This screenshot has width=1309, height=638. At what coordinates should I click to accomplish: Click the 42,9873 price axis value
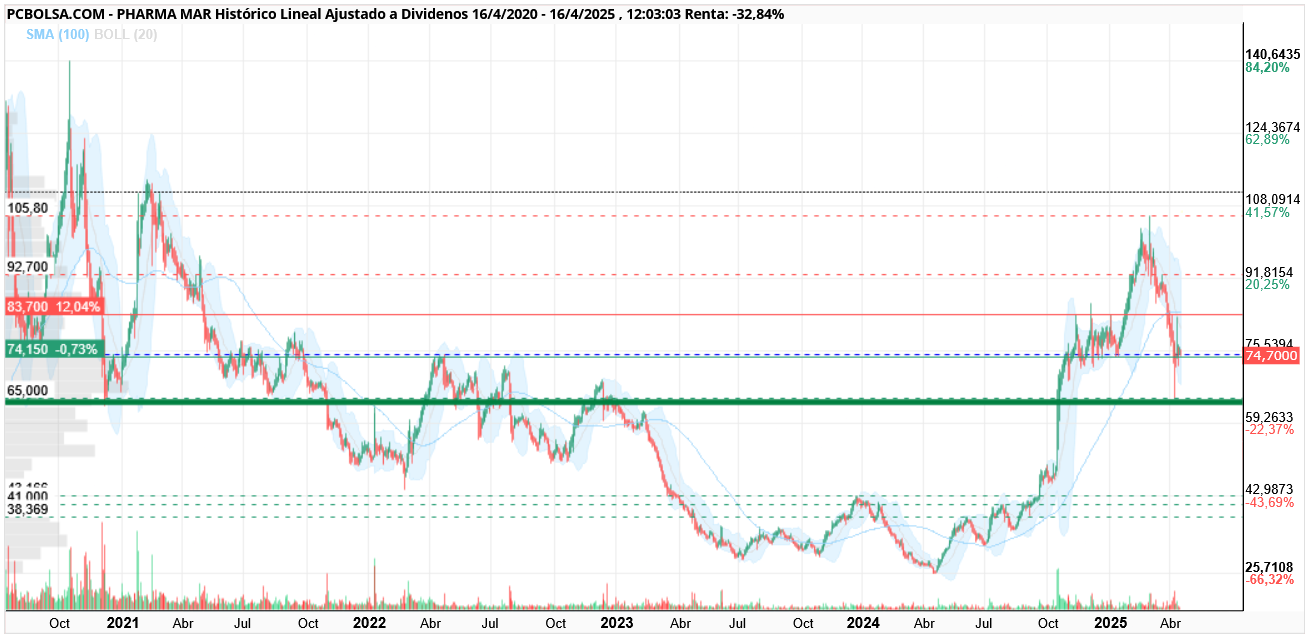point(1272,488)
